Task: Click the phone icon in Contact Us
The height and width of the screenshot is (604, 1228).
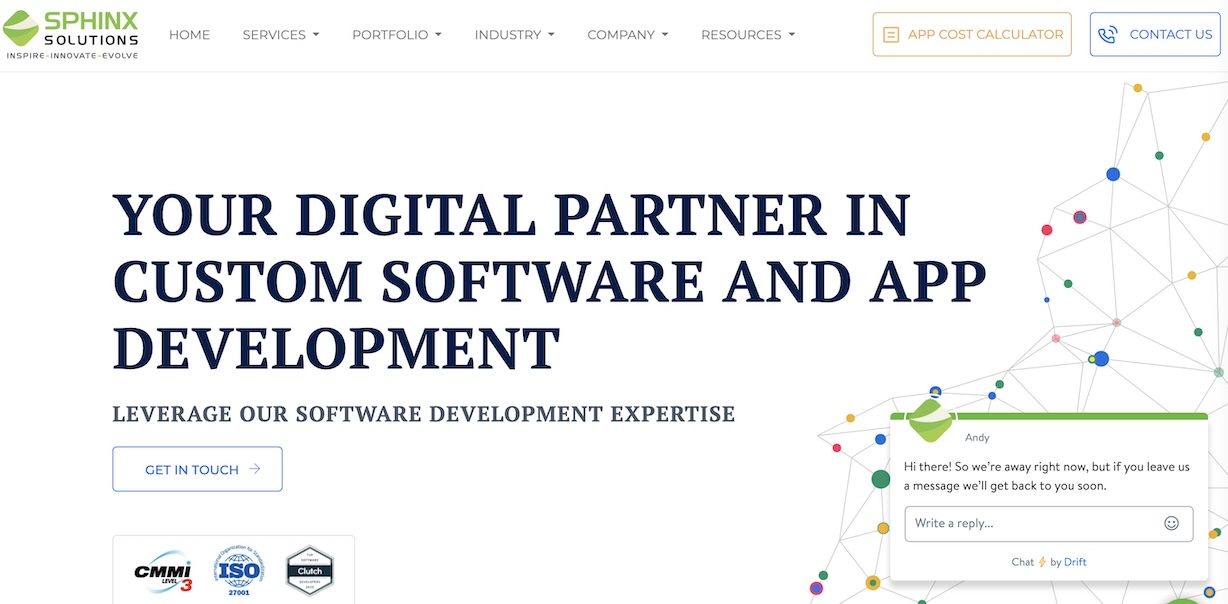Action: point(1107,34)
